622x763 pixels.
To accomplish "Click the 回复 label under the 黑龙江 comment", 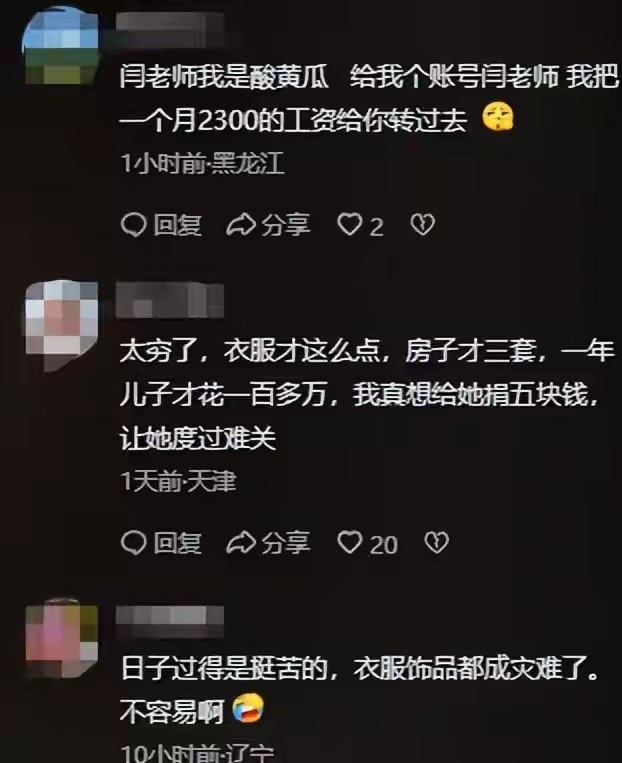I will click(x=178, y=225).
